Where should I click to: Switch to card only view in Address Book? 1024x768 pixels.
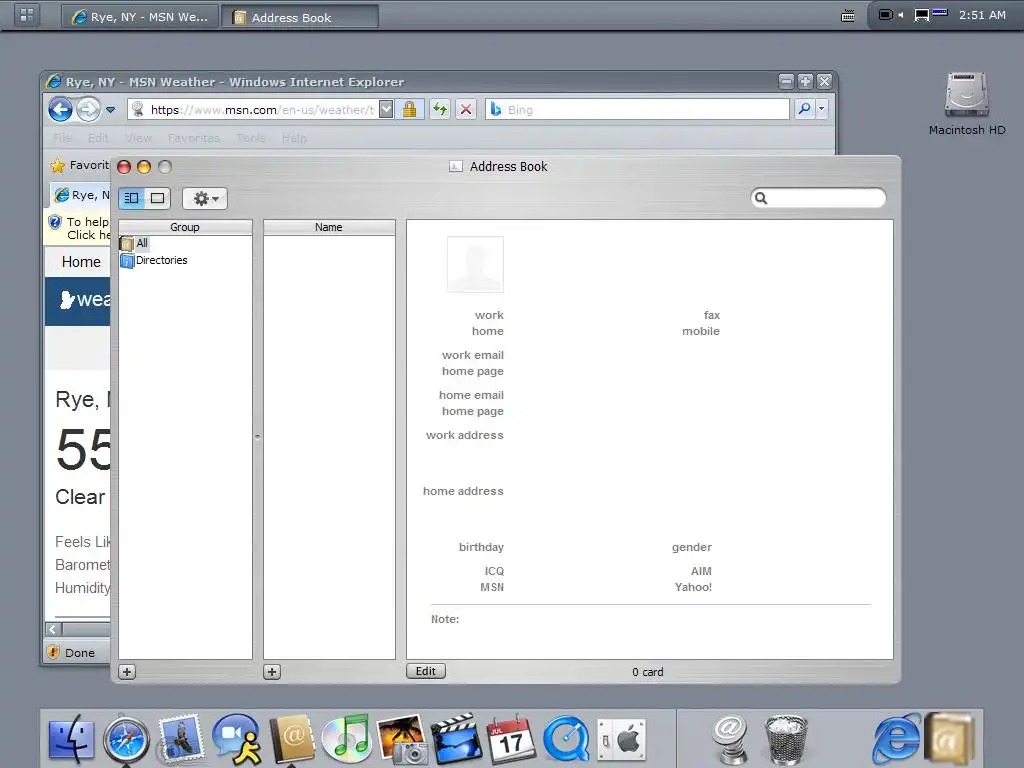pos(157,198)
